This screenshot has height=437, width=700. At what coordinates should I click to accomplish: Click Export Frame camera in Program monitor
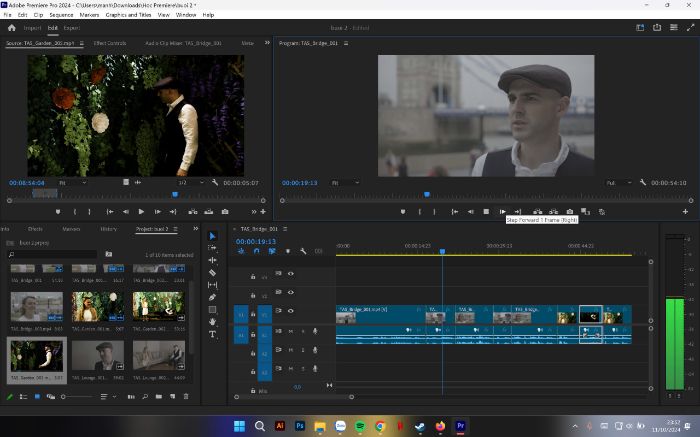tap(570, 212)
